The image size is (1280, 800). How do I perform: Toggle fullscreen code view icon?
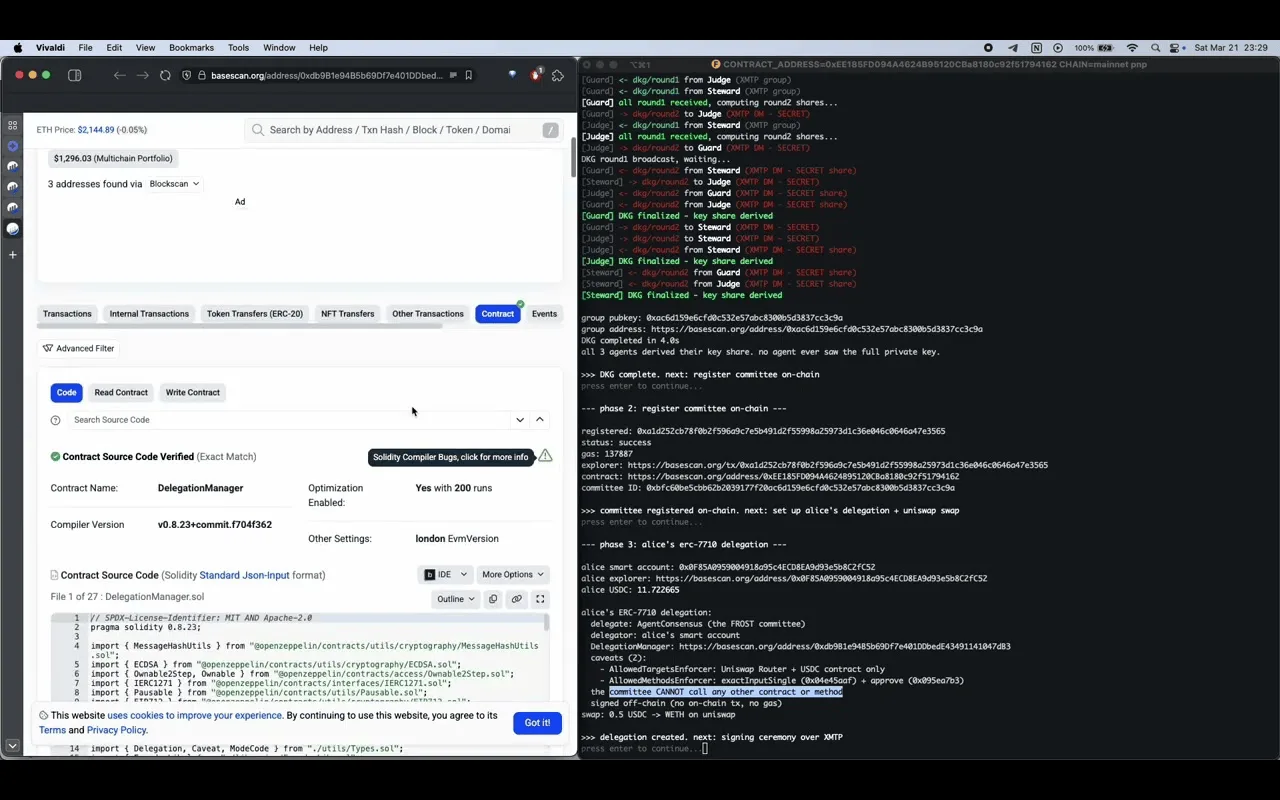tap(540, 599)
